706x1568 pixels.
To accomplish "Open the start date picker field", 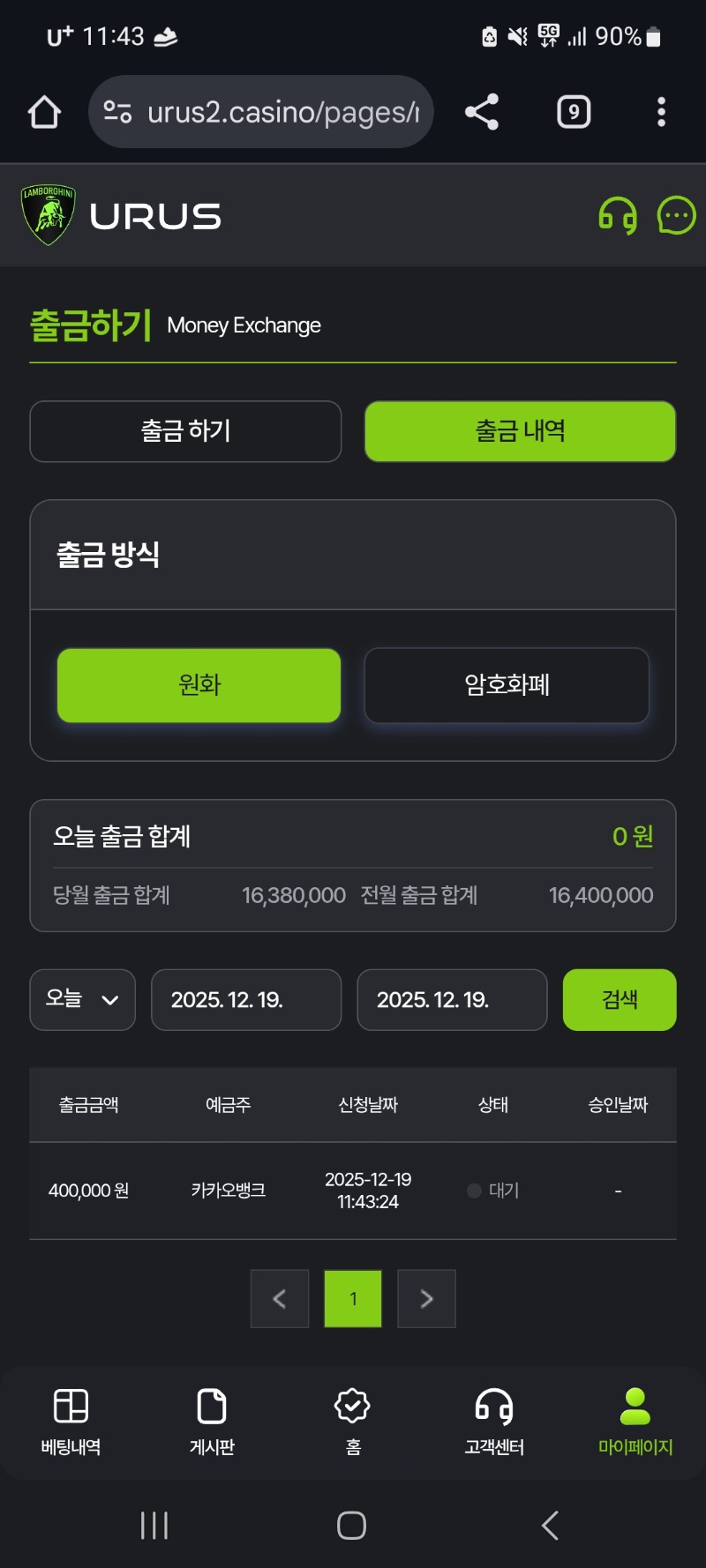I will pos(246,999).
